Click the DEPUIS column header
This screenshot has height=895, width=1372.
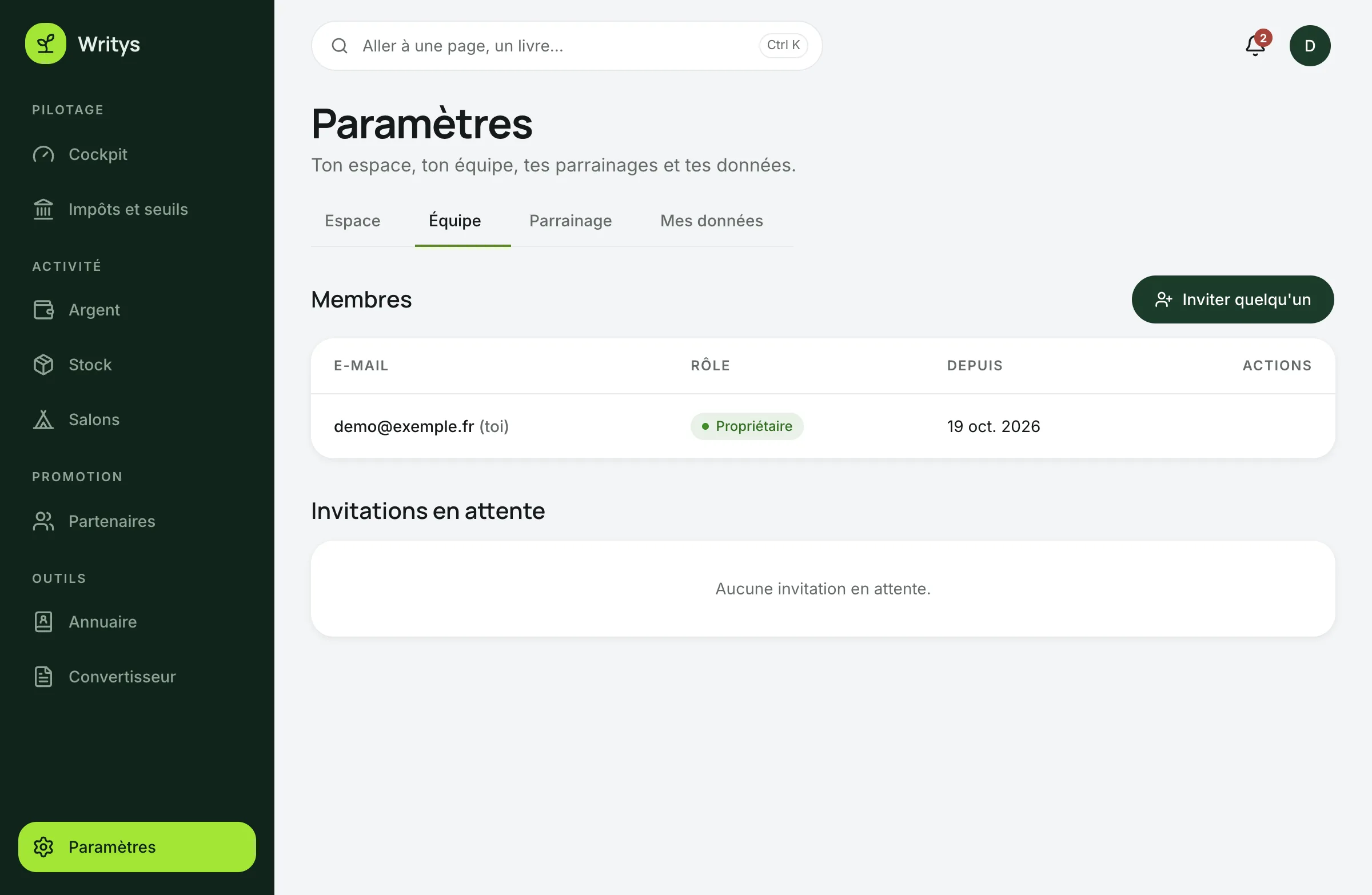pos(975,365)
